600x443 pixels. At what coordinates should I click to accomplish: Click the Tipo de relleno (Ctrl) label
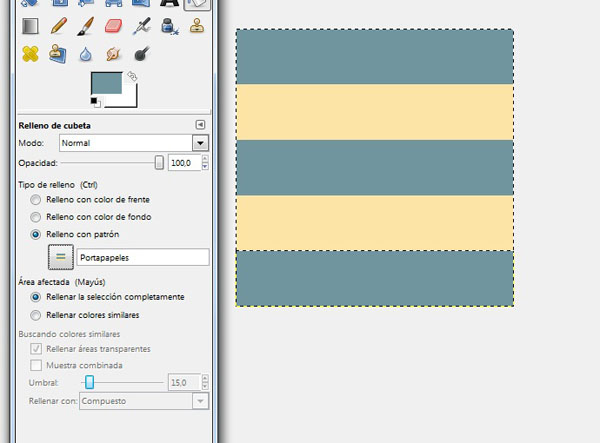pos(58,185)
